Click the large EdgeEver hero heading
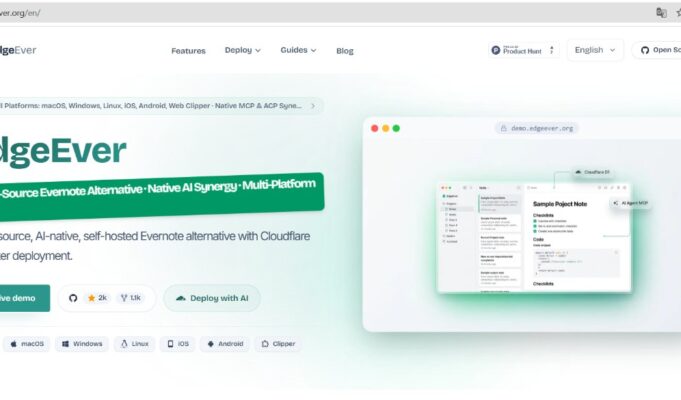The image size is (681, 400). click(x=63, y=151)
